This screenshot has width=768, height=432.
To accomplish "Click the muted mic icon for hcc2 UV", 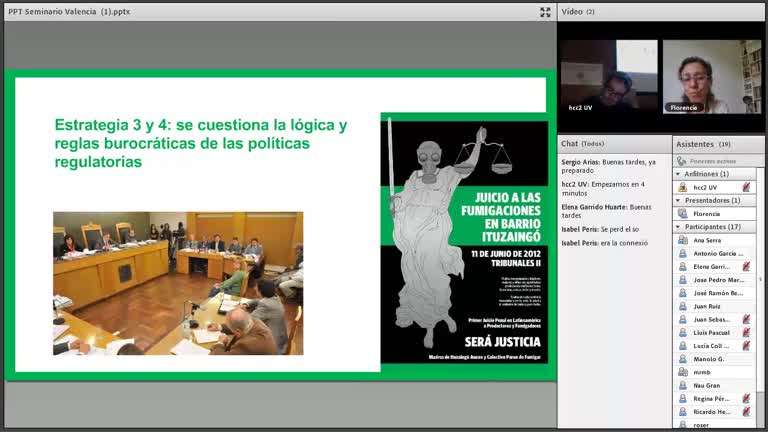I will [746, 187].
